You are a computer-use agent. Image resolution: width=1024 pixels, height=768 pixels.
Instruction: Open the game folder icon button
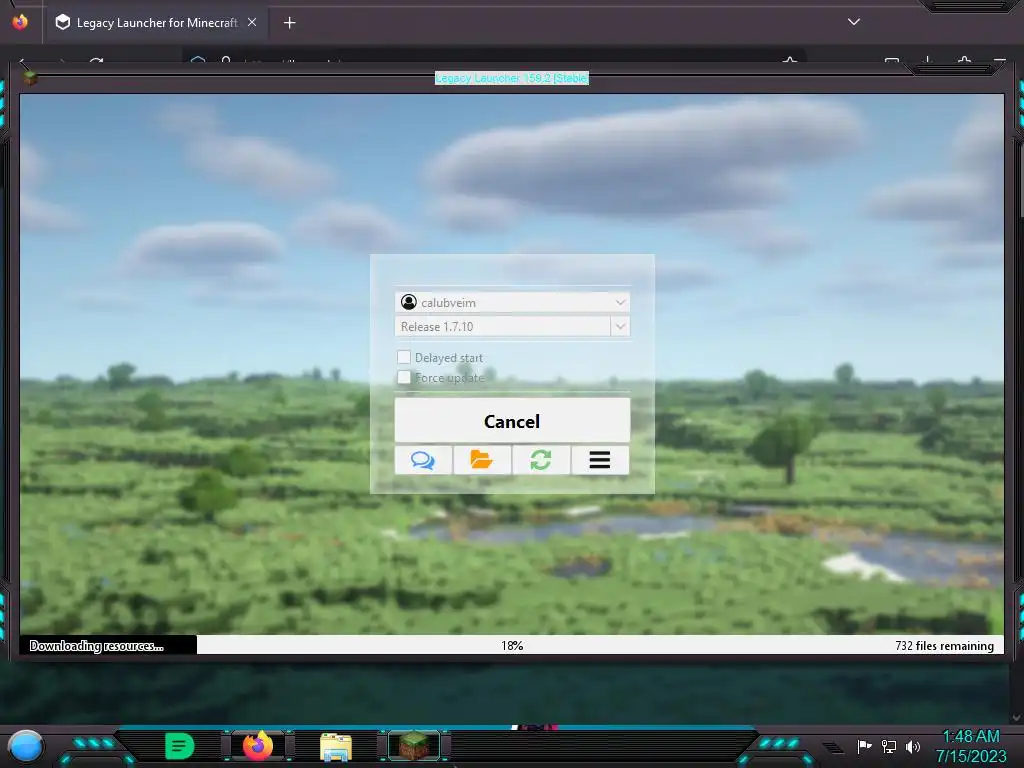(482, 460)
